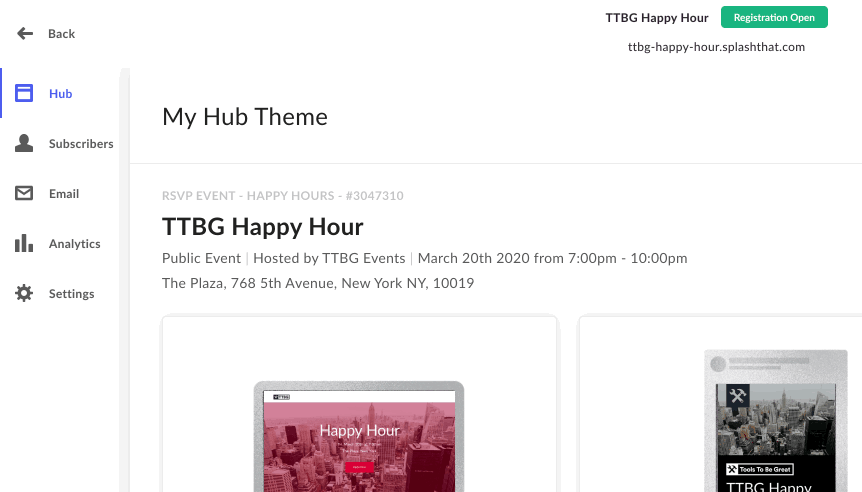Click the Tools To Be Great logo badge
Image resolution: width=862 pixels, height=492 pixels.
[760, 469]
